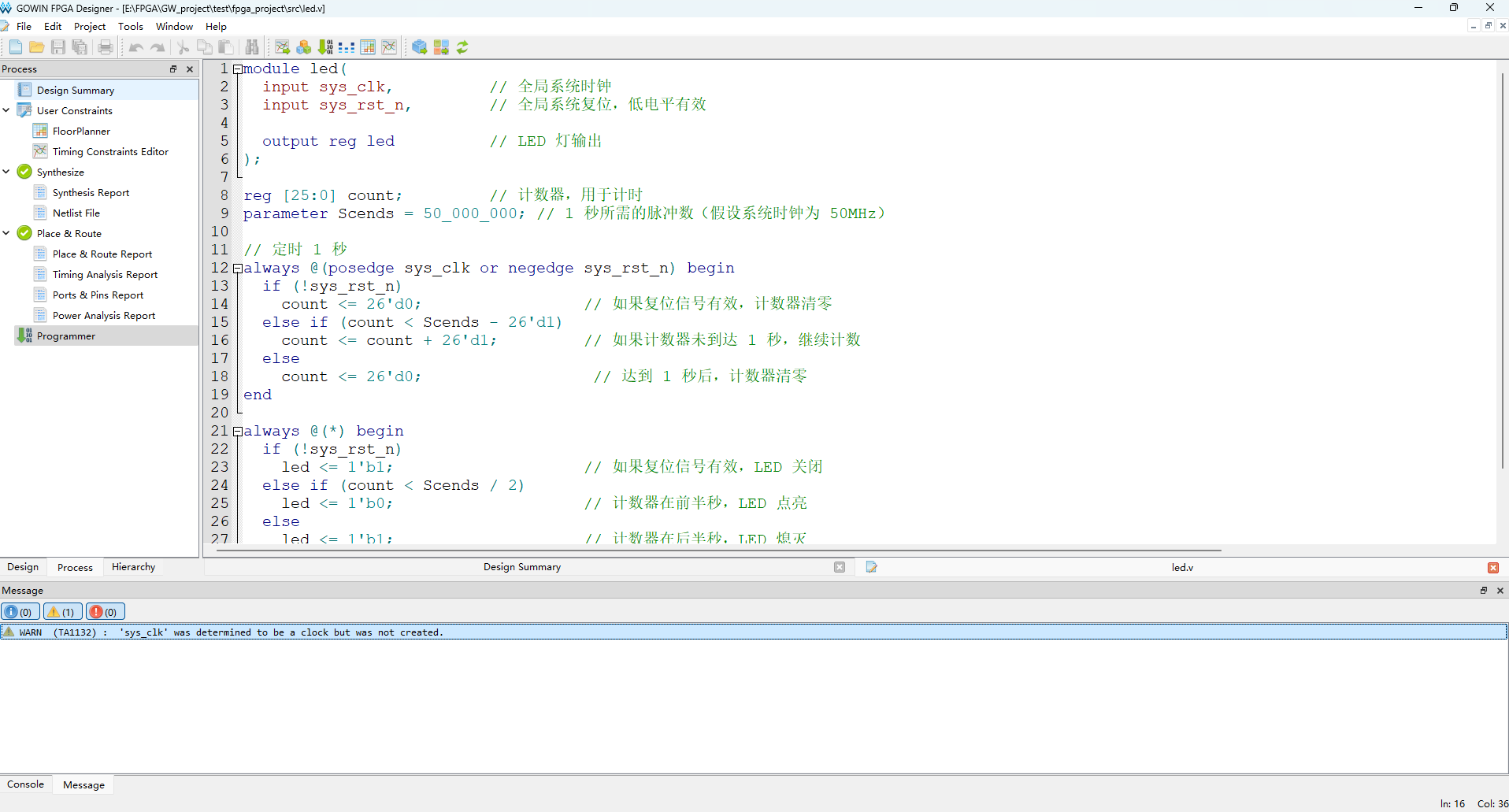Click the Copy toolbar icon
This screenshot has height=812, width=1509.
[x=205, y=47]
